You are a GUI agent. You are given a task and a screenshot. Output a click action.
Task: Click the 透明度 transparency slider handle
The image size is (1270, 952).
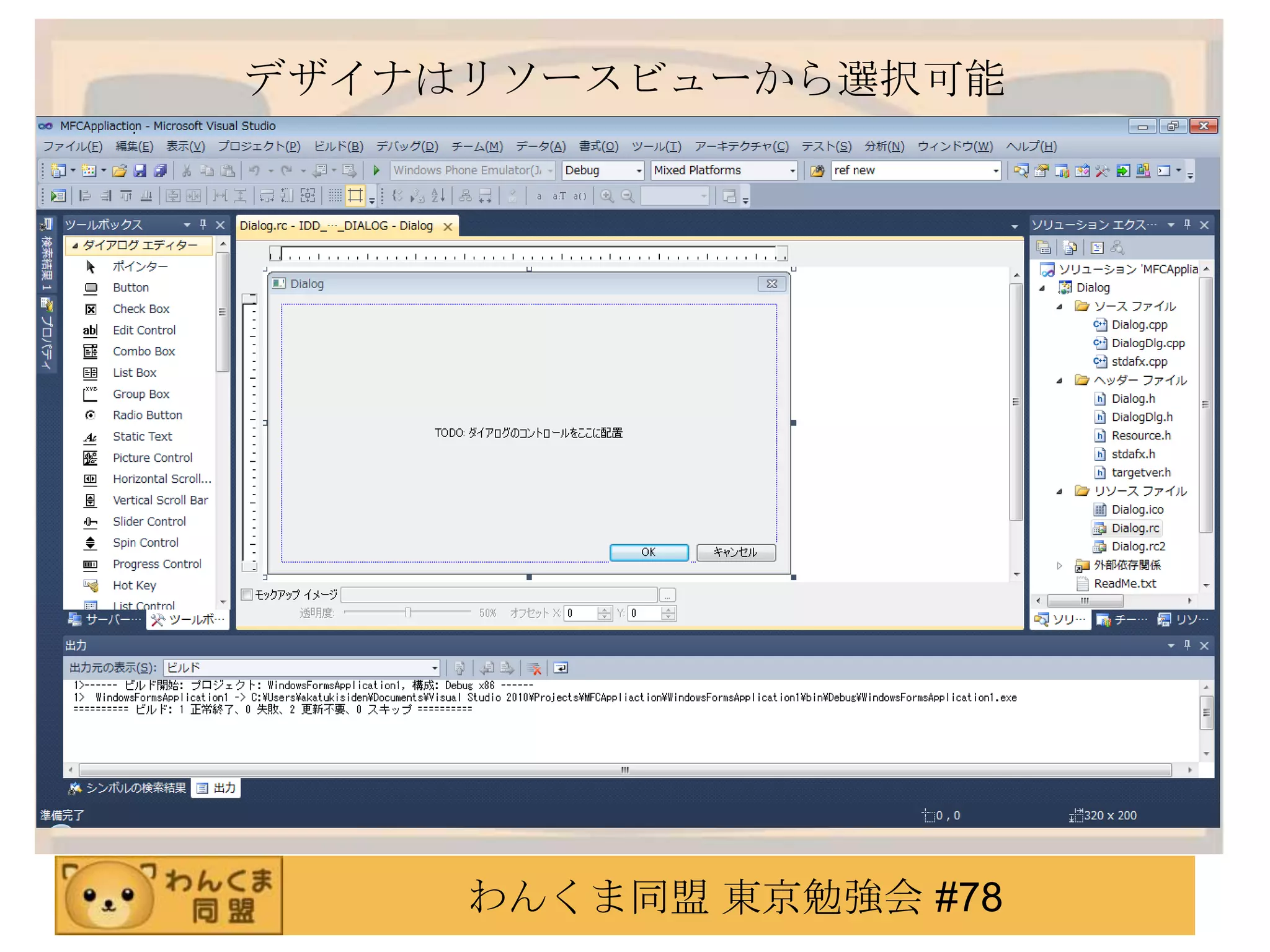pyautogui.click(x=408, y=613)
